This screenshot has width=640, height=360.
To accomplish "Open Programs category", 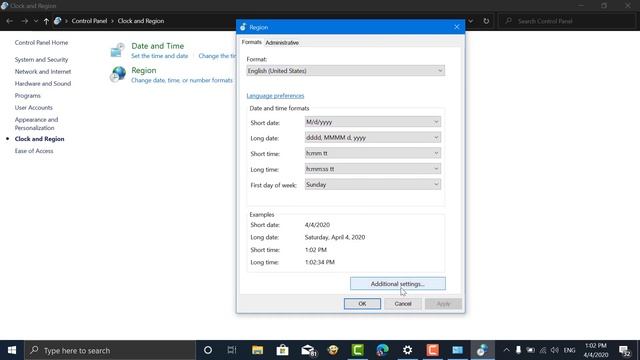I will tap(27, 96).
